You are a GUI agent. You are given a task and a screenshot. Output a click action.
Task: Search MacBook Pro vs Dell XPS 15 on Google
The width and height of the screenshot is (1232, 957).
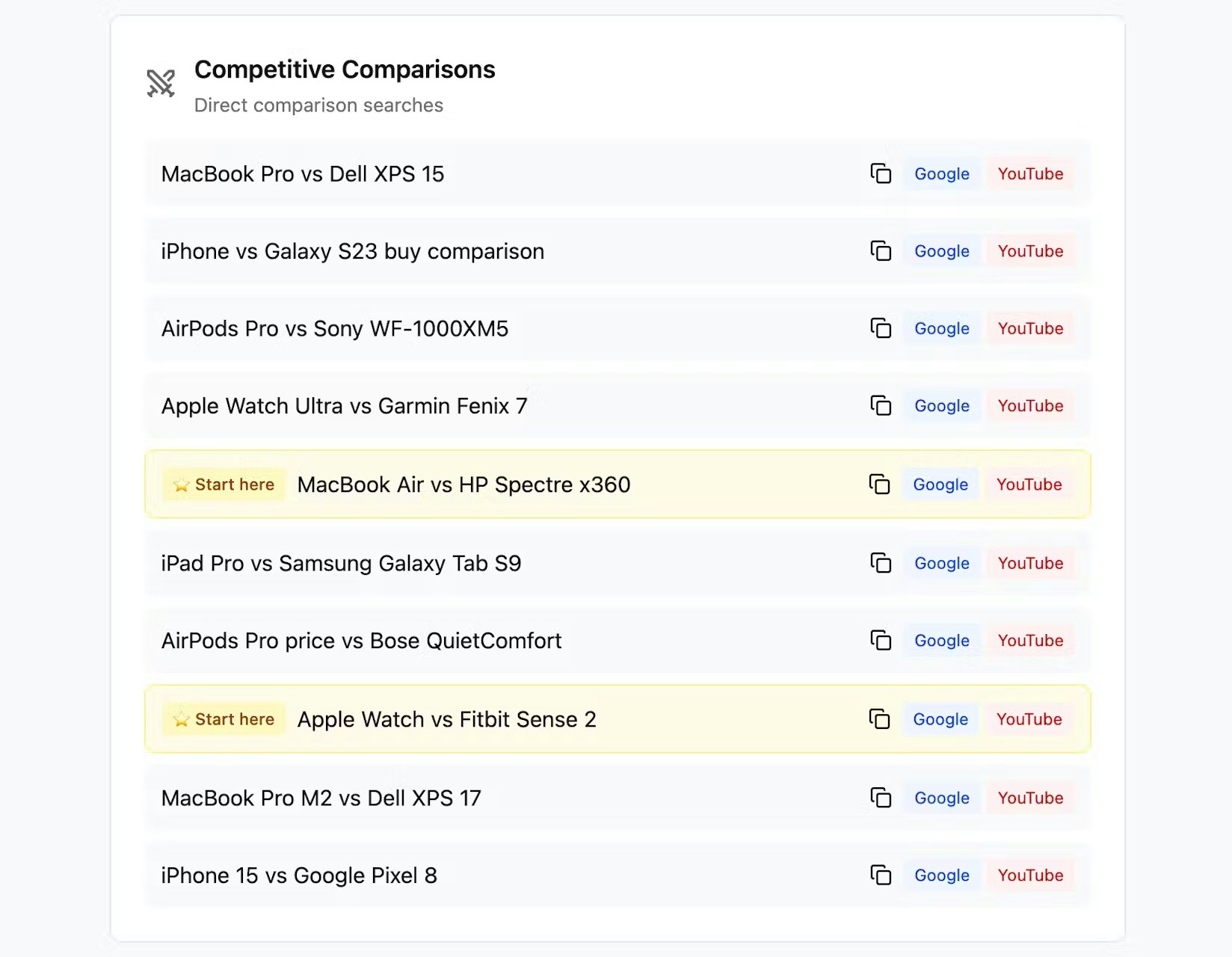(x=941, y=173)
